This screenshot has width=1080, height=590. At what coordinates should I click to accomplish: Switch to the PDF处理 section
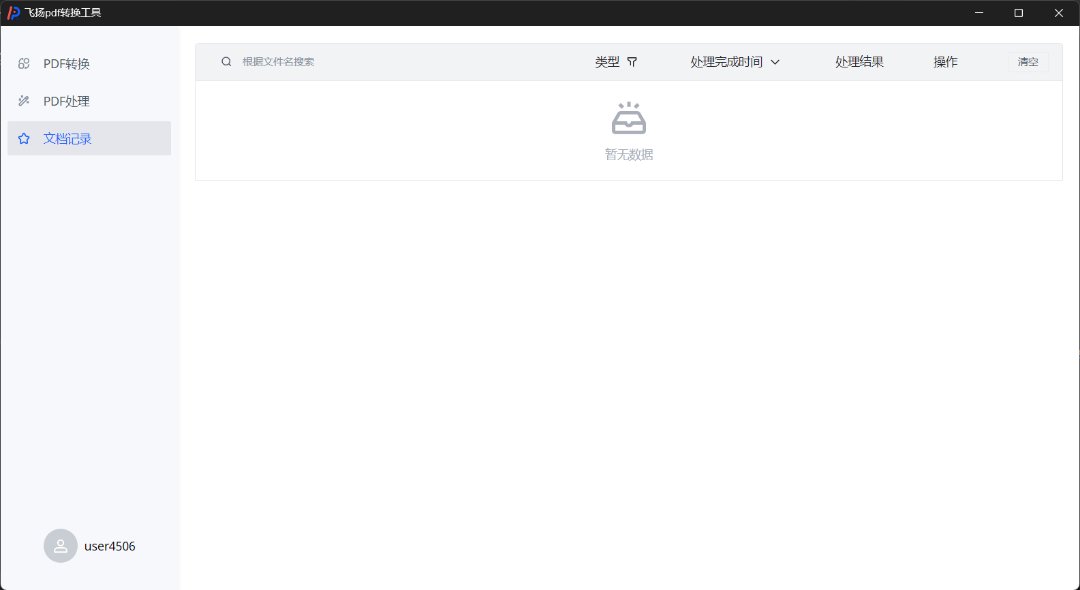click(x=66, y=101)
